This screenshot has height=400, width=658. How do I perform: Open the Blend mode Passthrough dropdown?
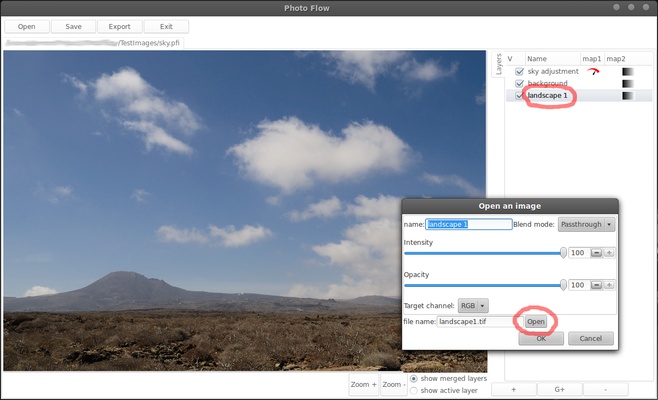coord(586,224)
